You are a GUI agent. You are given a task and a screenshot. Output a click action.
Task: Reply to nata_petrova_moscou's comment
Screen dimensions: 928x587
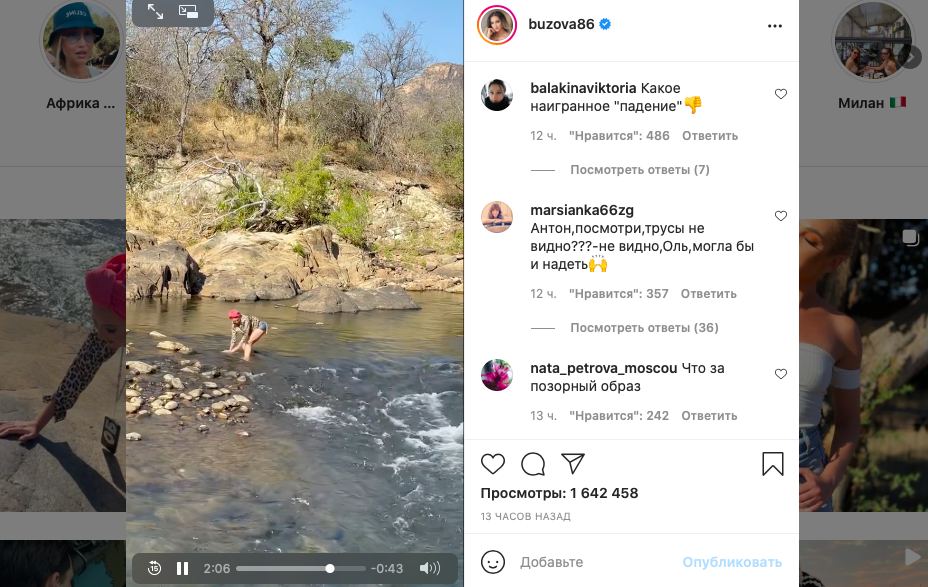click(x=709, y=416)
